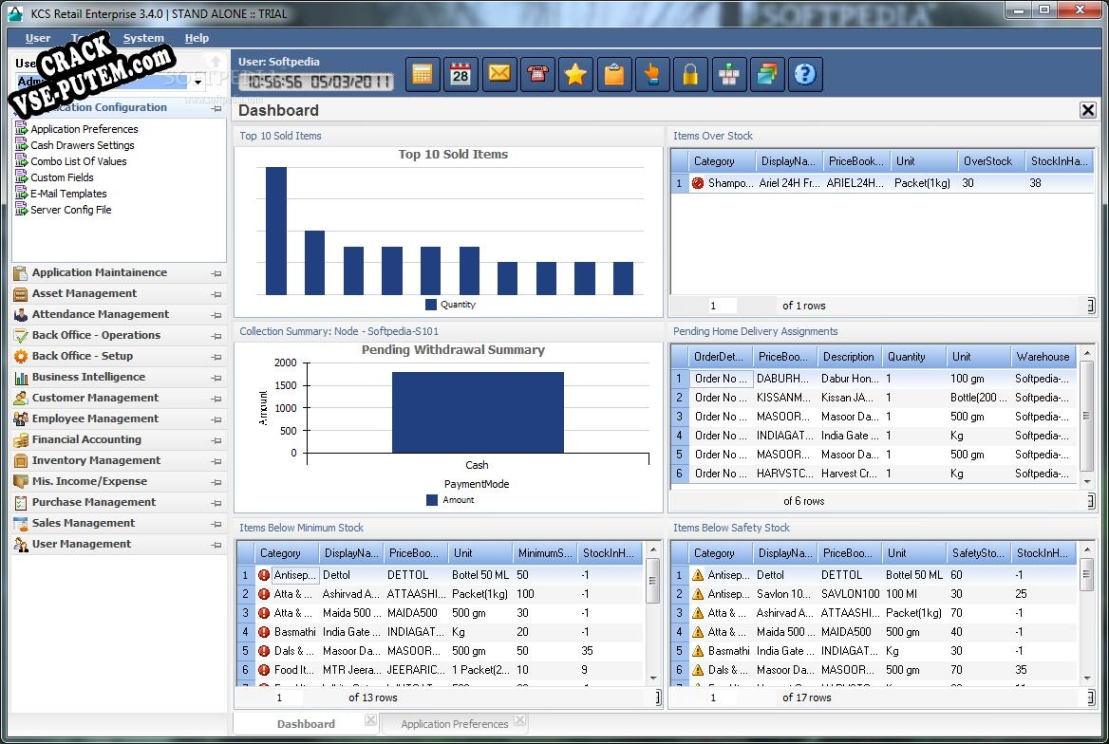Click page number field in Items Below Minimum Stock

[289, 698]
